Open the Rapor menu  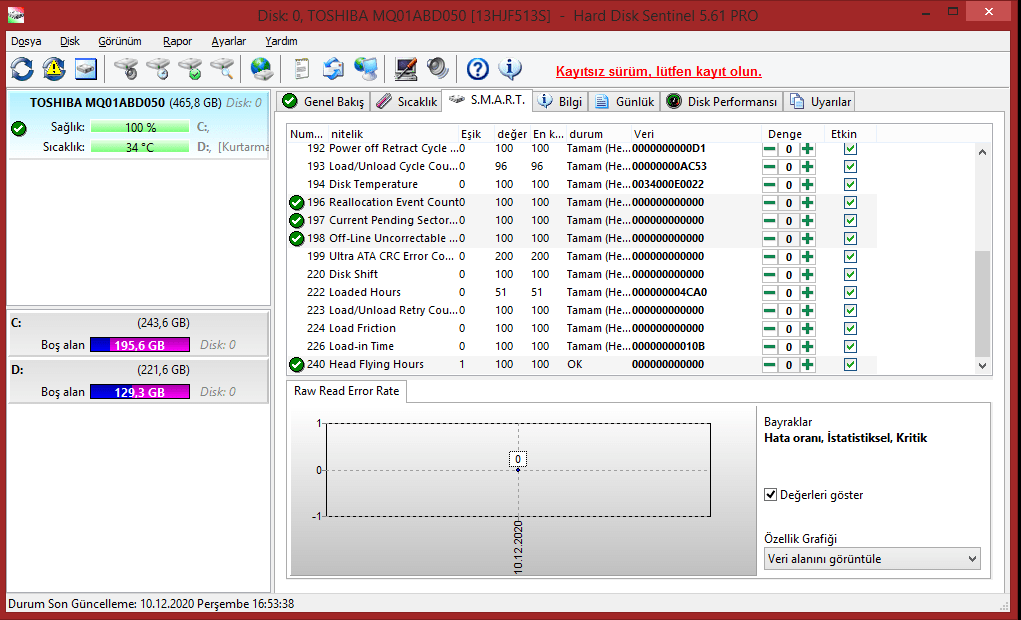(177, 41)
